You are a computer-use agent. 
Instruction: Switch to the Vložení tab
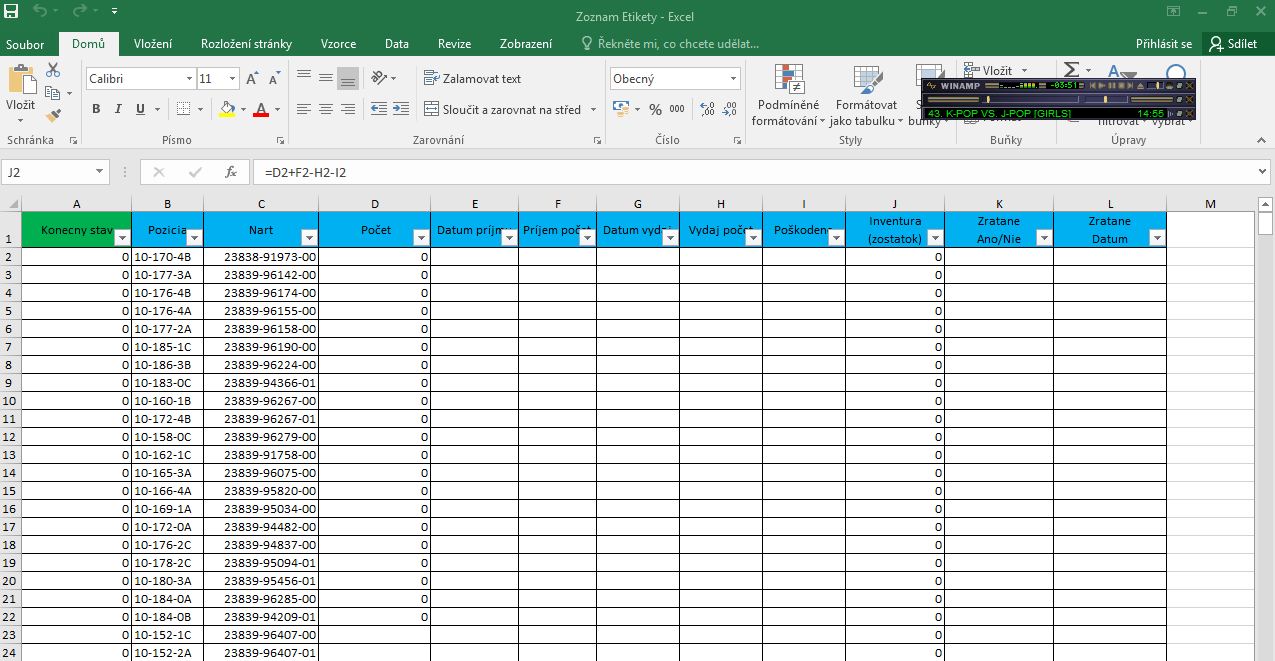153,44
